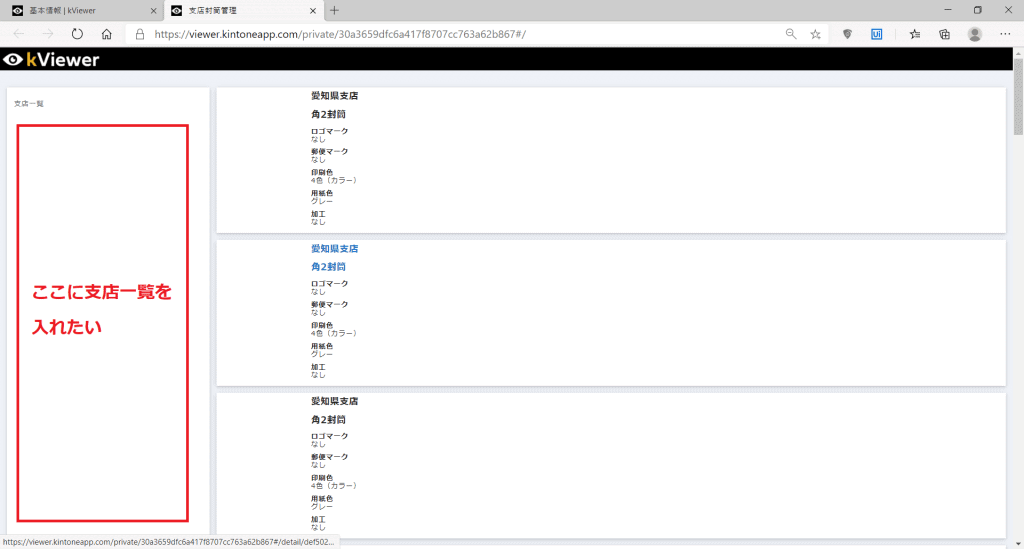This screenshot has height=549, width=1024.
Task: Close the 基本情報 | kViewer tab
Action: pos(153,10)
